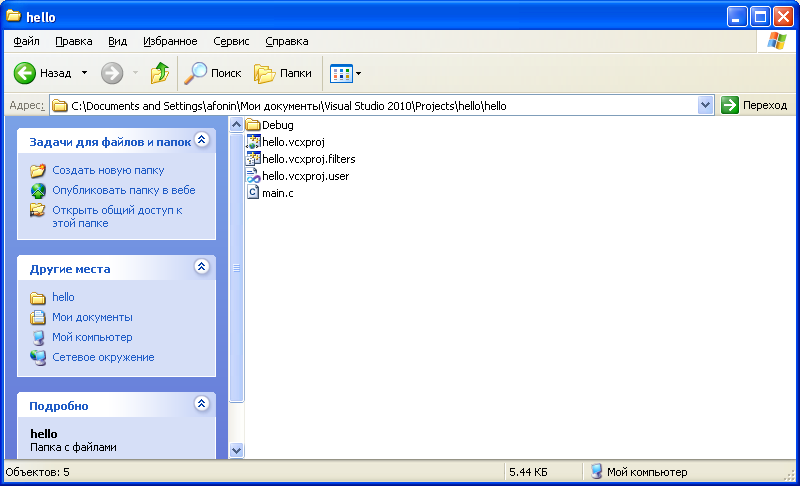Image resolution: width=800 pixels, height=486 pixels.
Task: Click the Мой компьютер icon in sidebar
Action: (x=38, y=338)
